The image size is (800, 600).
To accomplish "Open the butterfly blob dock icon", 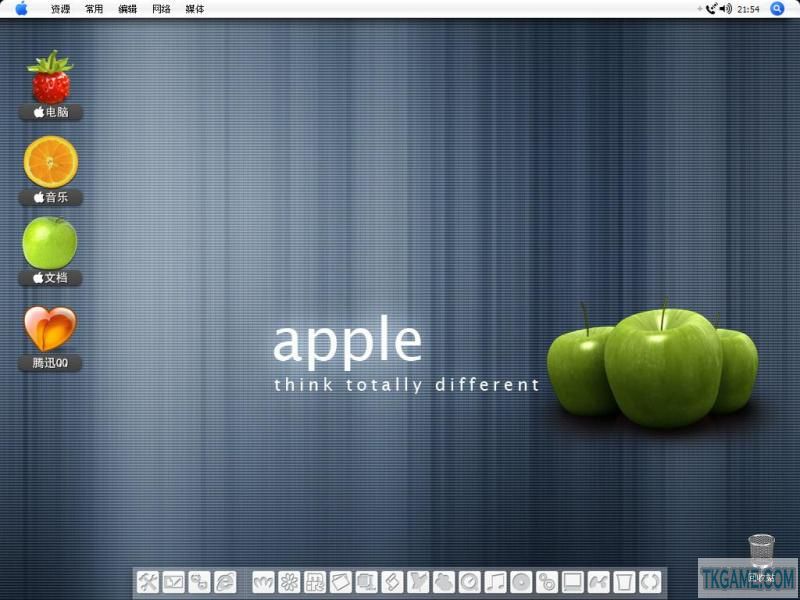I will 443,582.
